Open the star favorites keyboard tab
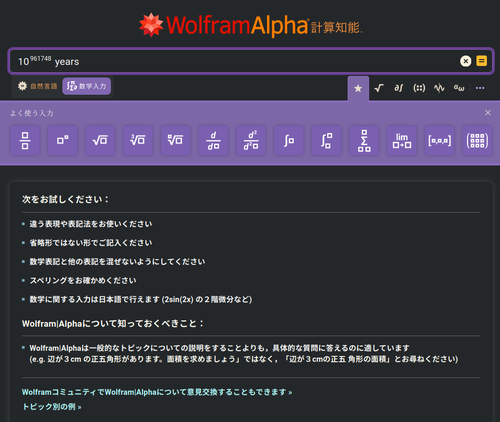Image resolution: width=500 pixels, height=422 pixels. pyautogui.click(x=358, y=88)
